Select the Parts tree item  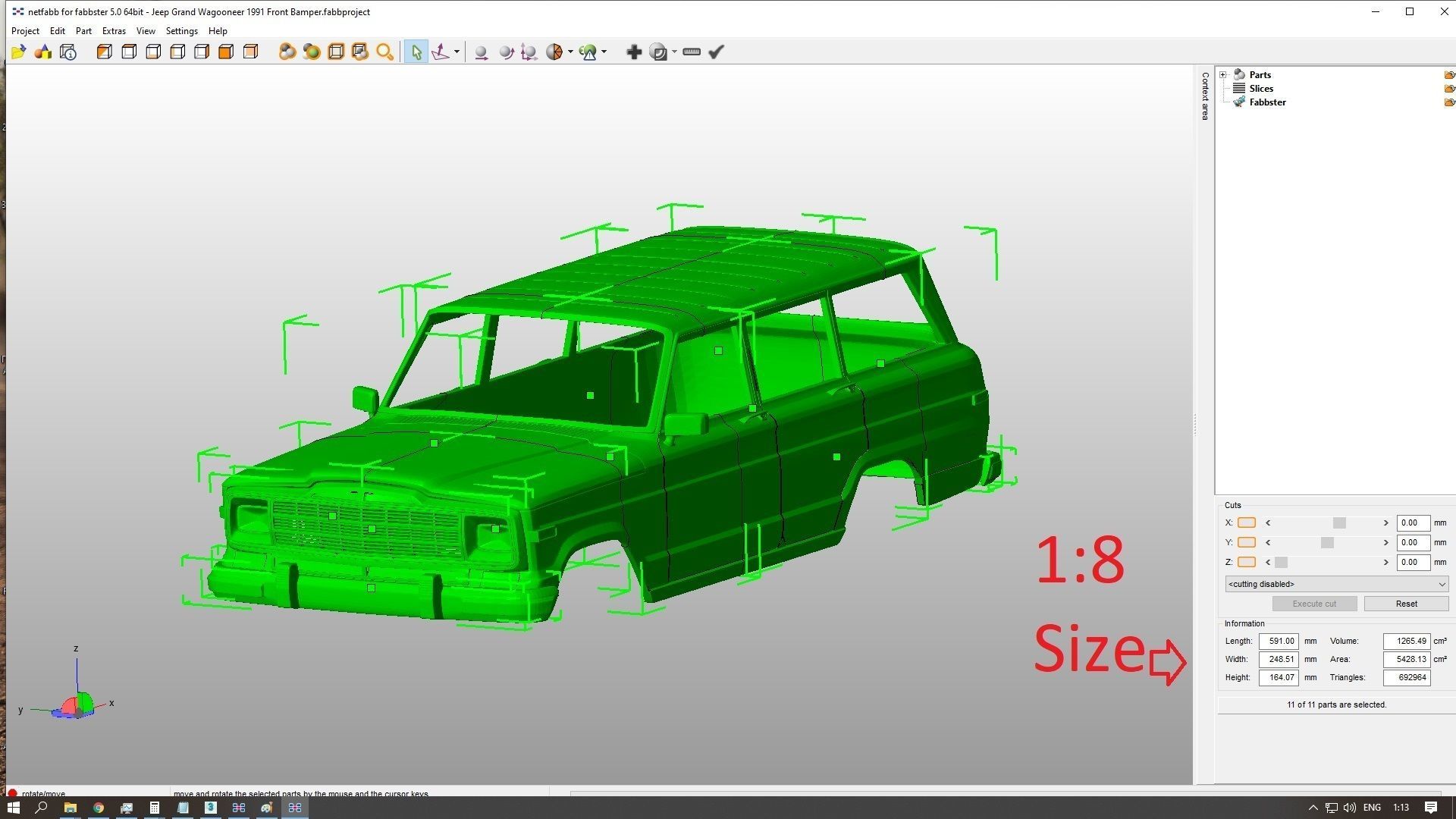(1260, 75)
